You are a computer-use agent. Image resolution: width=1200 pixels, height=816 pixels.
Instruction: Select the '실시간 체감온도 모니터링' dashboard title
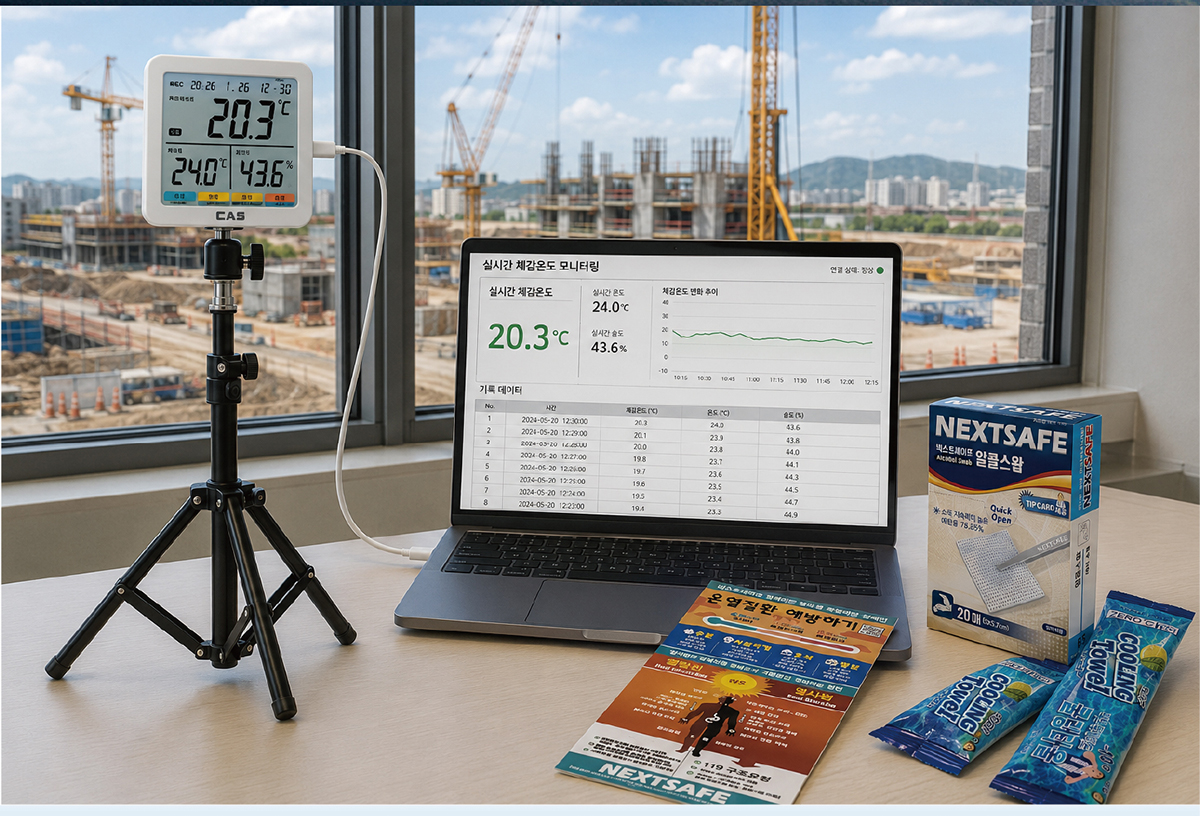(x=541, y=267)
